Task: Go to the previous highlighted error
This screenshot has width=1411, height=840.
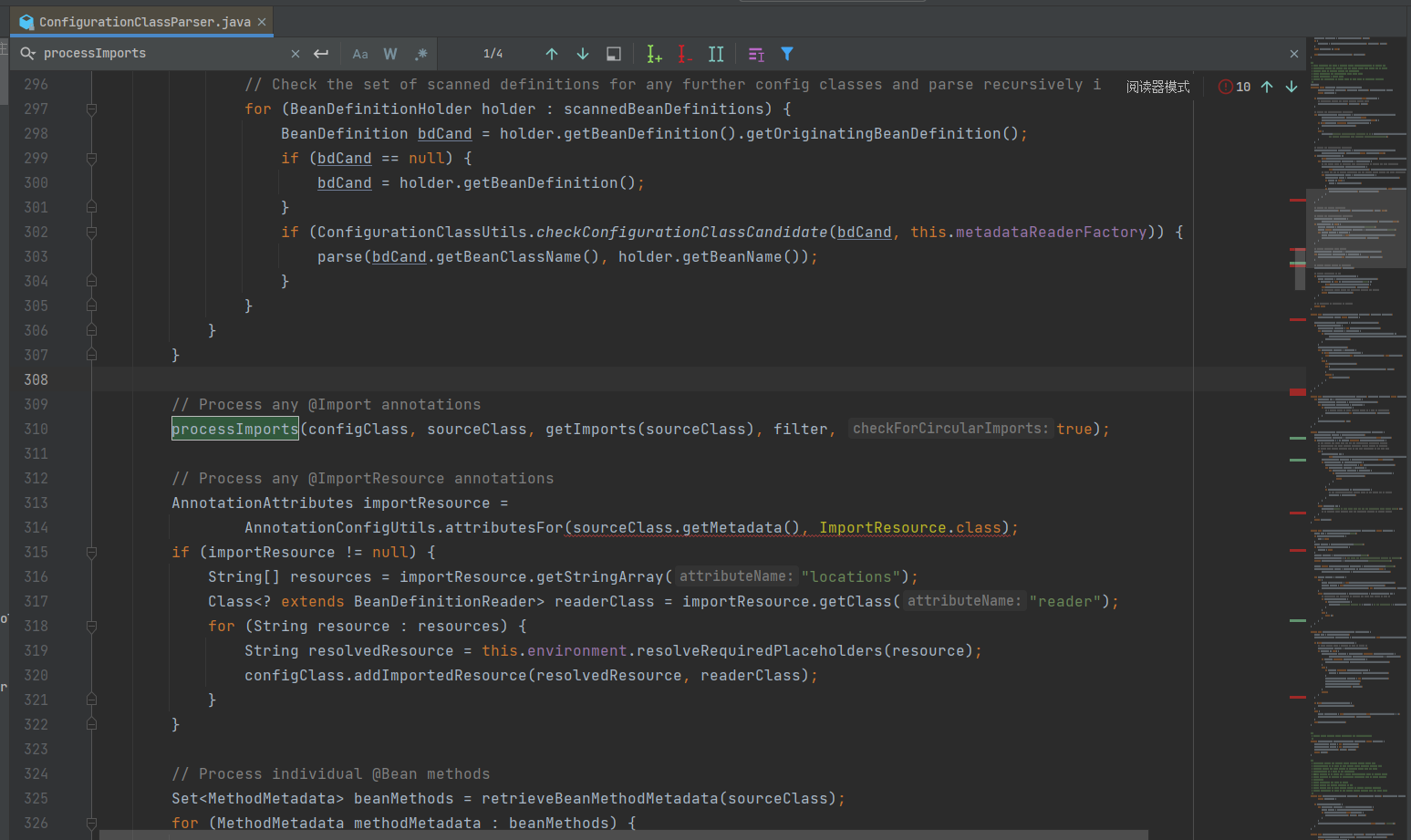Action: [1267, 87]
